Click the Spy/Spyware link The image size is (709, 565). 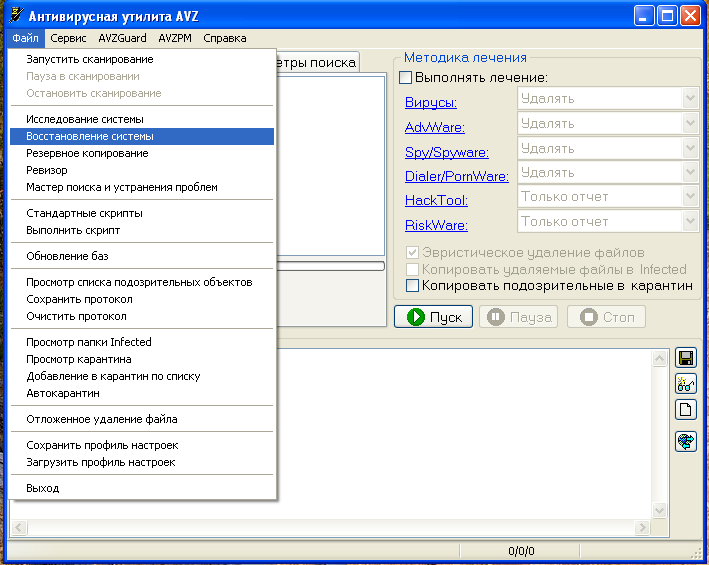(447, 152)
